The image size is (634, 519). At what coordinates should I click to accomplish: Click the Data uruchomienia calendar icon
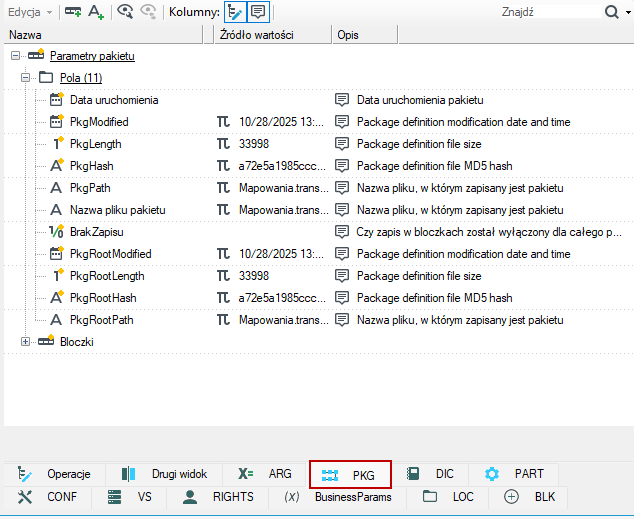pos(57,99)
